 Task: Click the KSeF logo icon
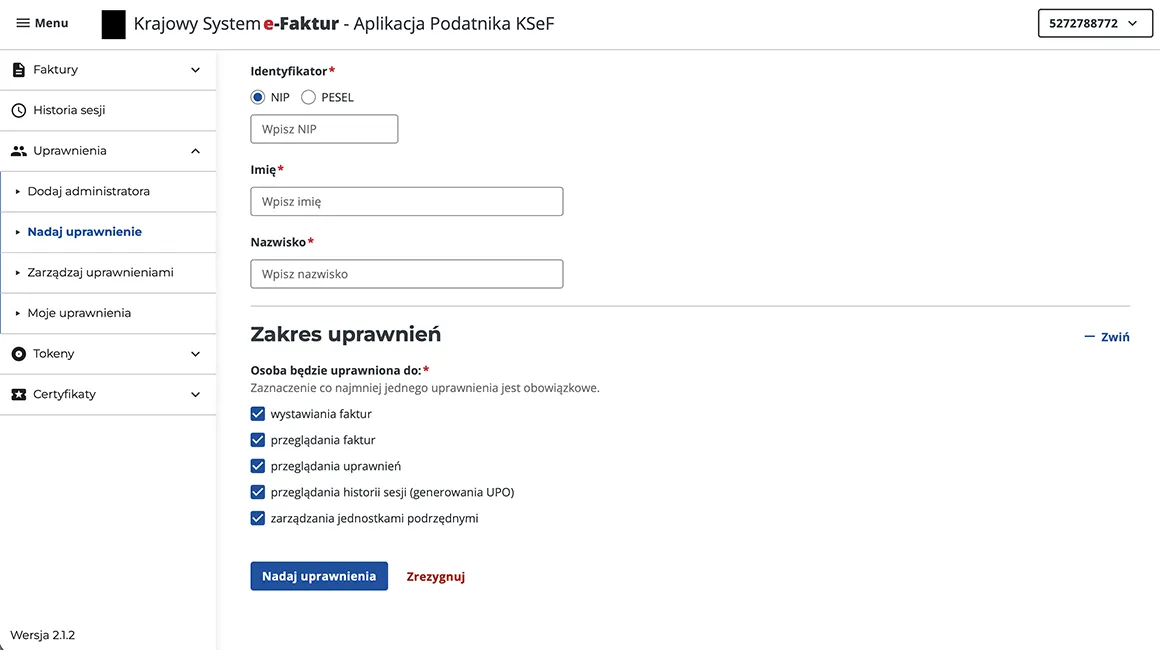(113, 23)
